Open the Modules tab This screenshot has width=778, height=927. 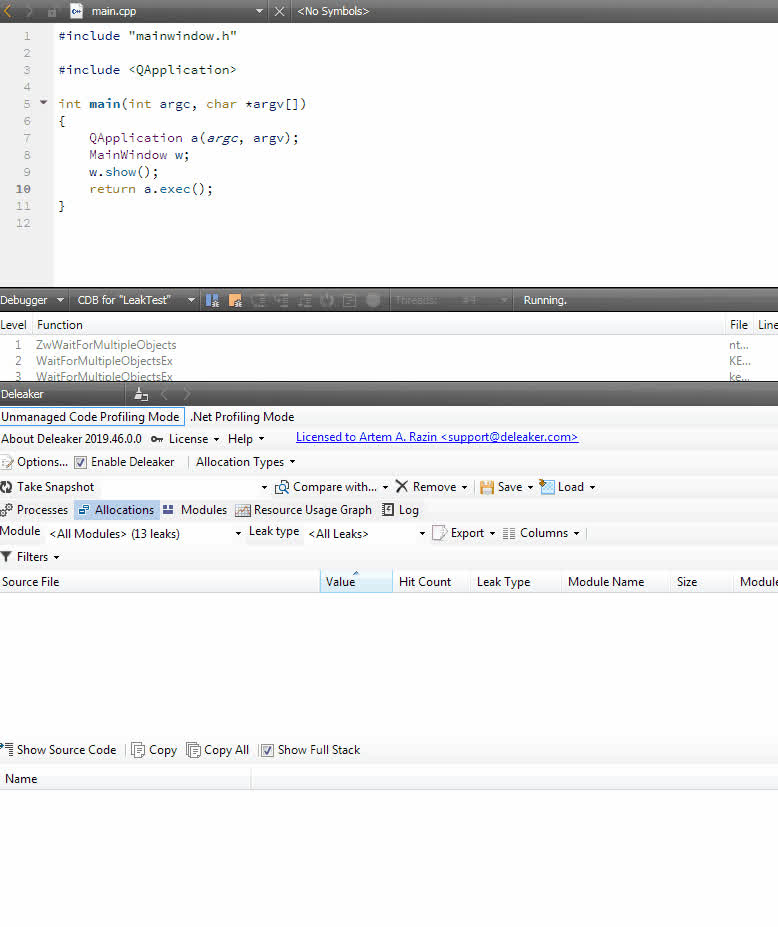tap(194, 510)
